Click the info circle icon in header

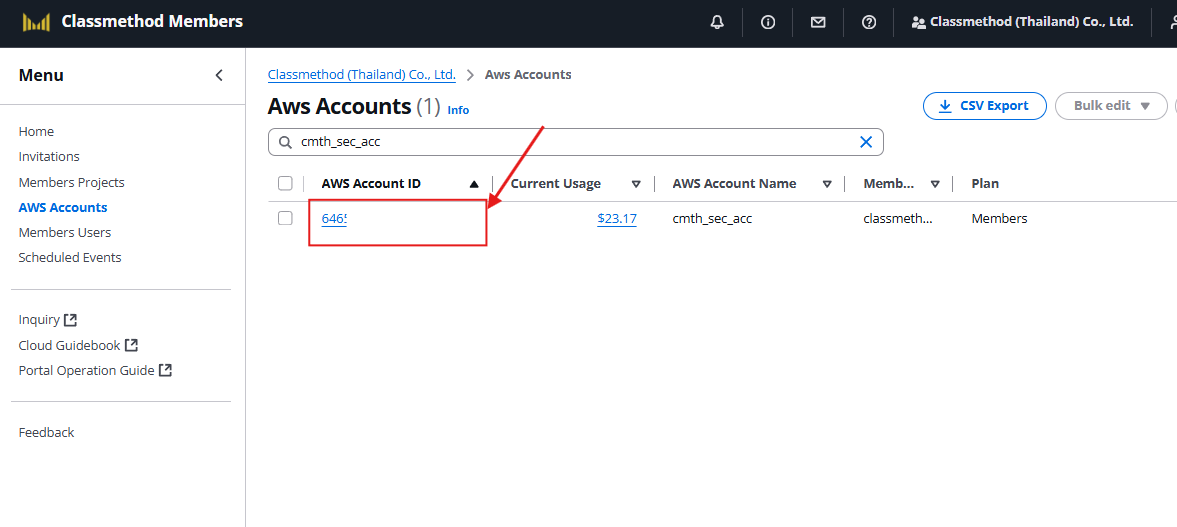768,22
